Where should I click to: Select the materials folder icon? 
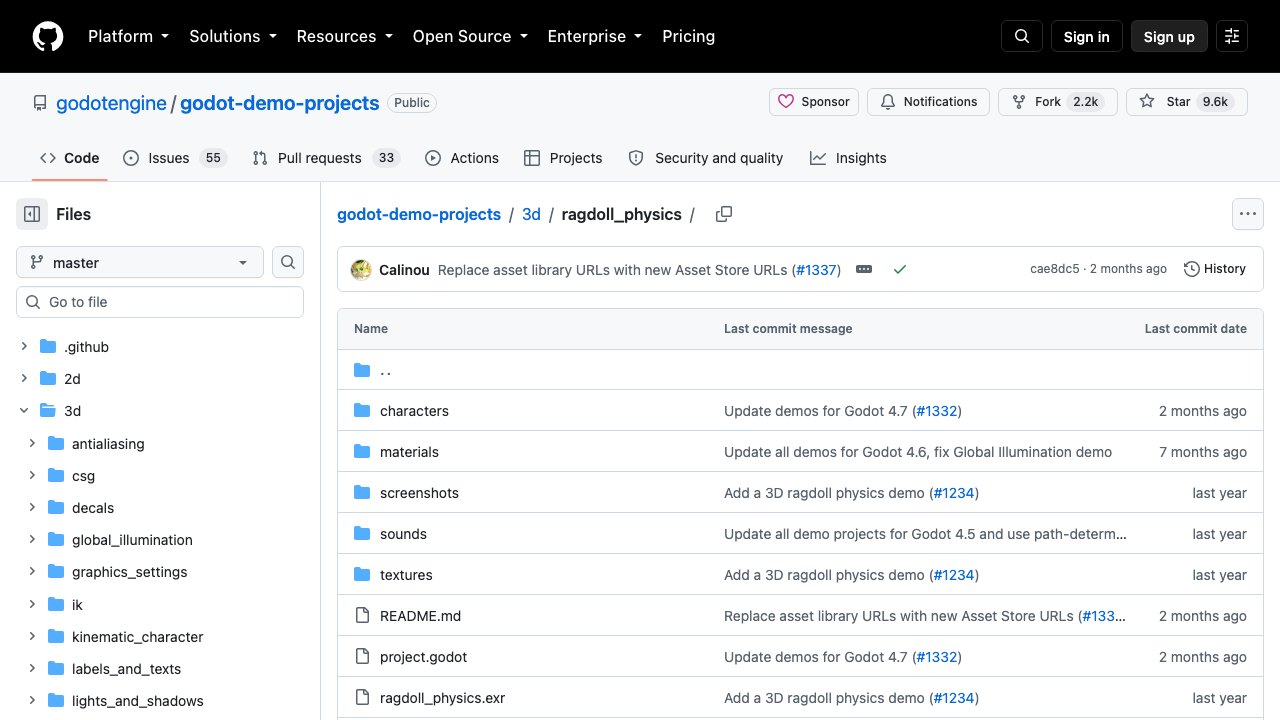tap(362, 452)
